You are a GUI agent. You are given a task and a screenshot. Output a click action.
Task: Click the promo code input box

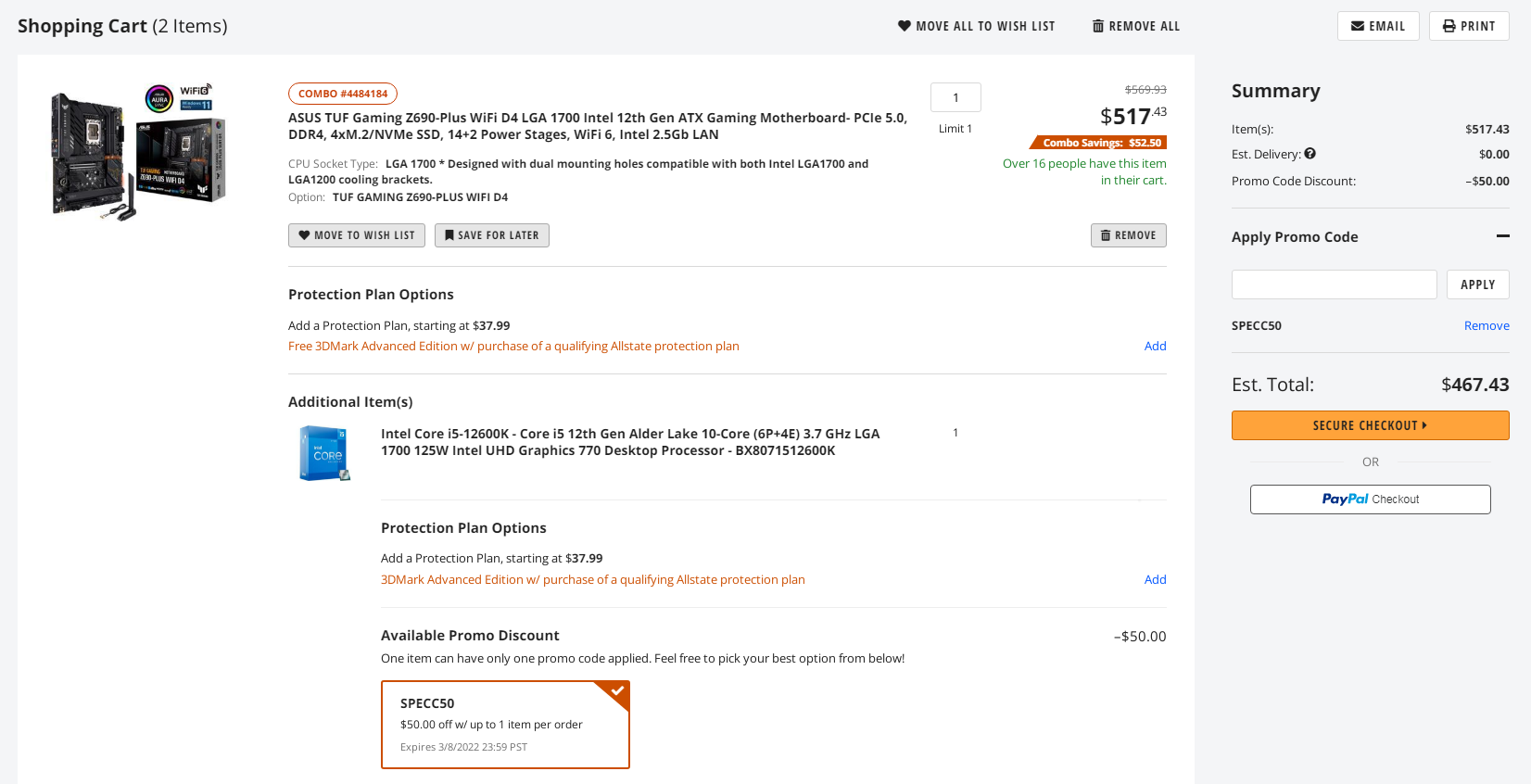tap(1334, 285)
